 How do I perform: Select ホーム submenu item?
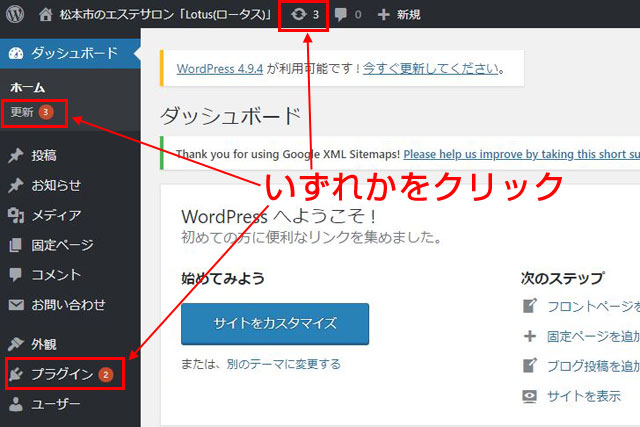[27, 87]
